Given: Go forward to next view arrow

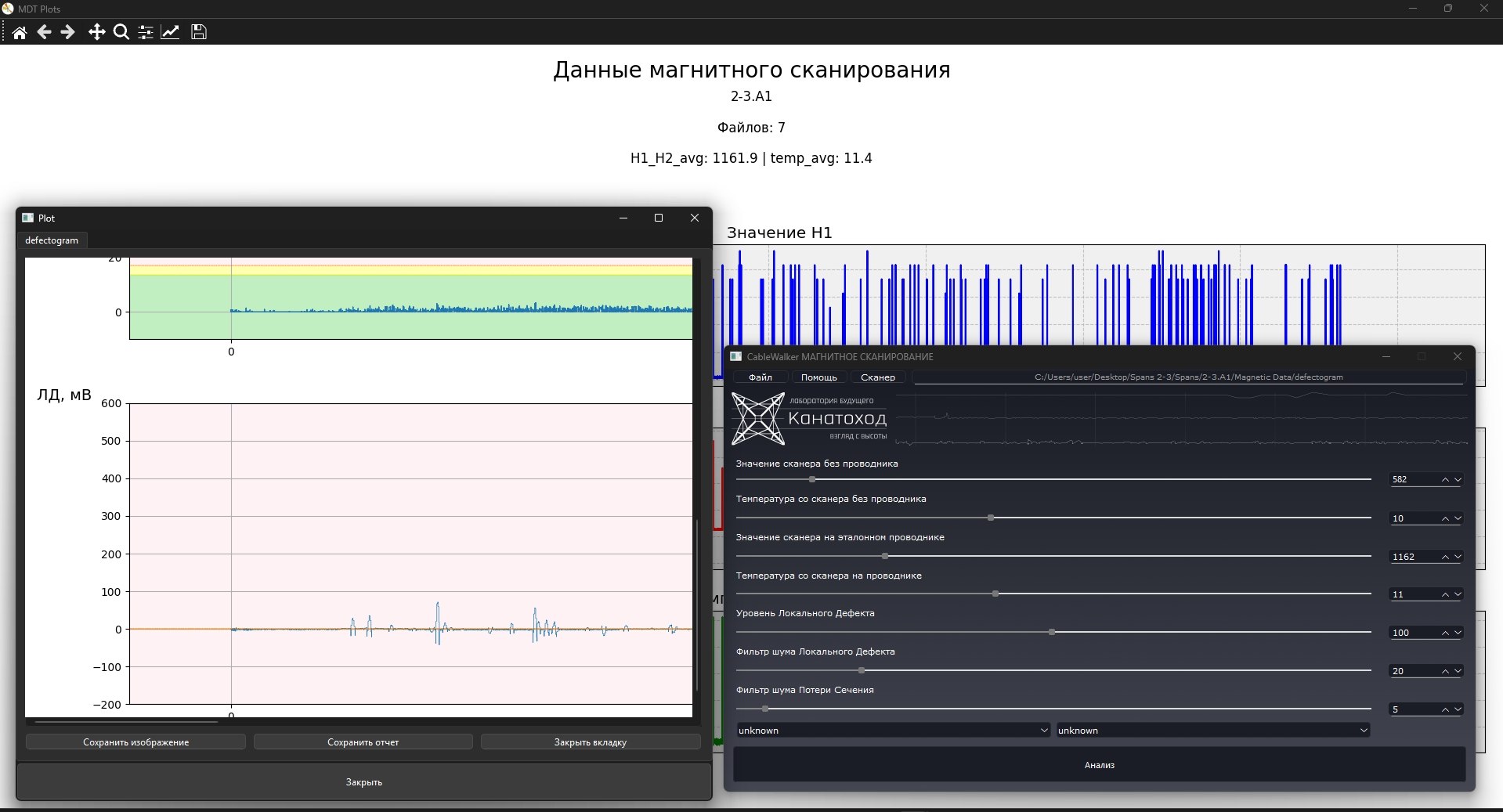Looking at the screenshot, I should tap(68, 32).
